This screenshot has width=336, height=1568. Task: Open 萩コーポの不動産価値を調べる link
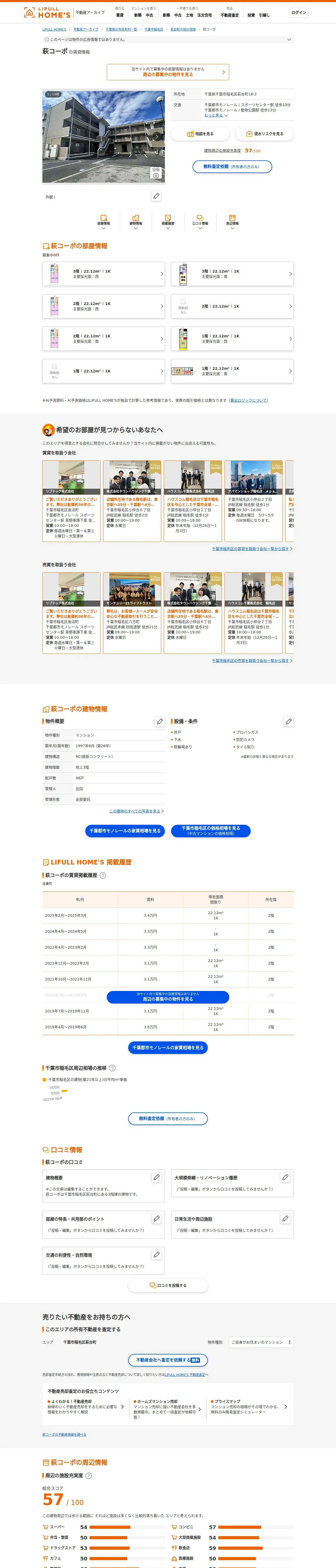[x=64, y=1435]
